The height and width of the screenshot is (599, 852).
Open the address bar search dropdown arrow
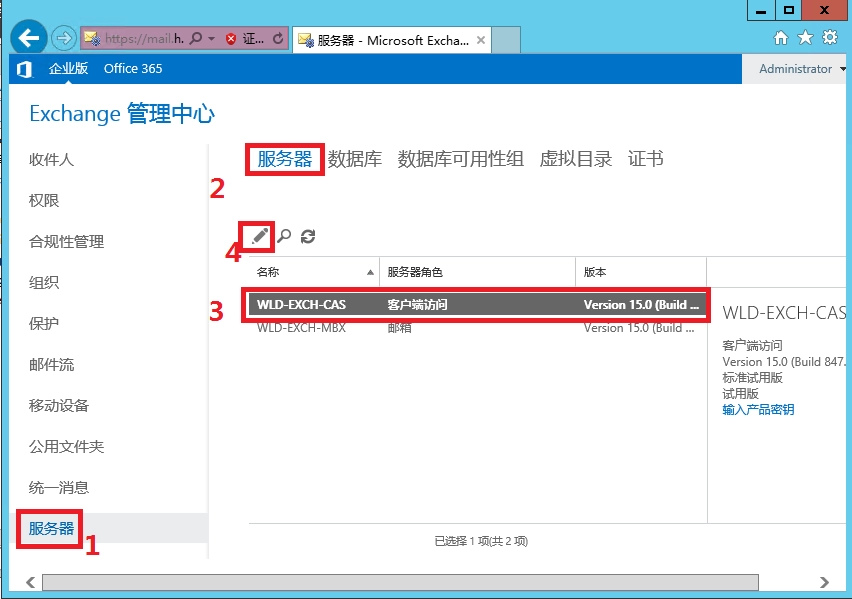[212, 39]
